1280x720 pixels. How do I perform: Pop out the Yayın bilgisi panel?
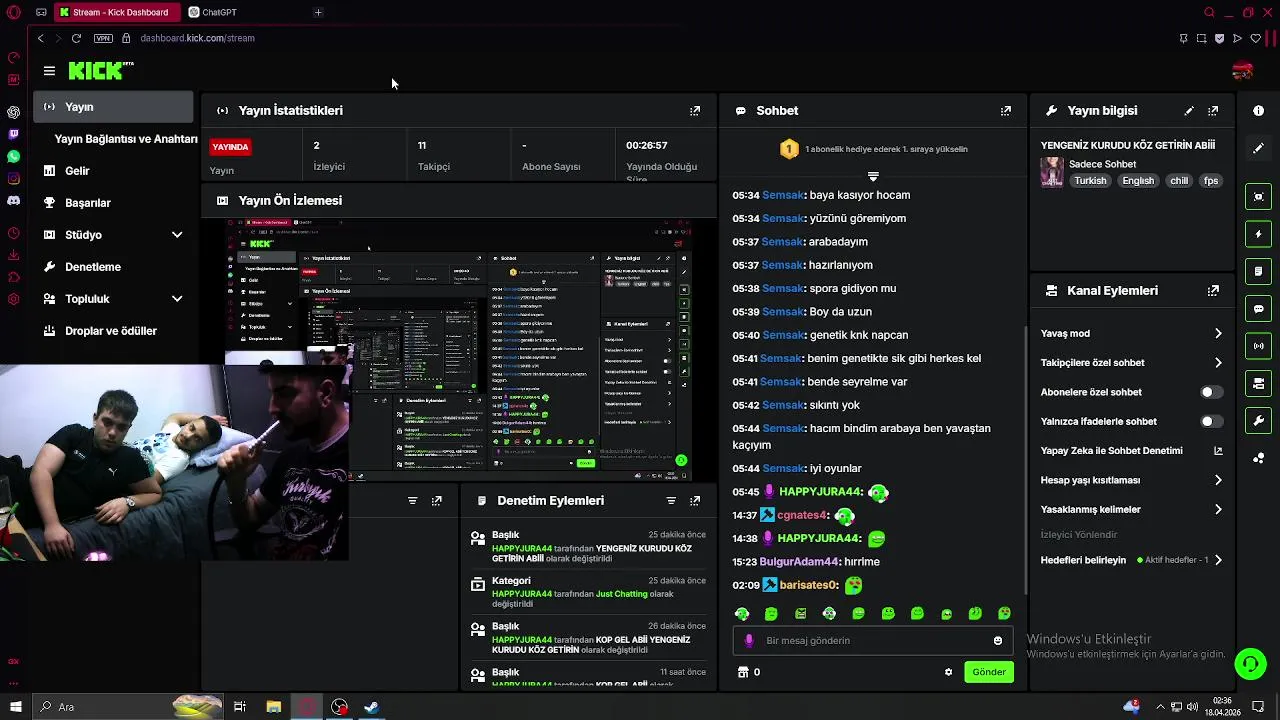coord(1213,111)
